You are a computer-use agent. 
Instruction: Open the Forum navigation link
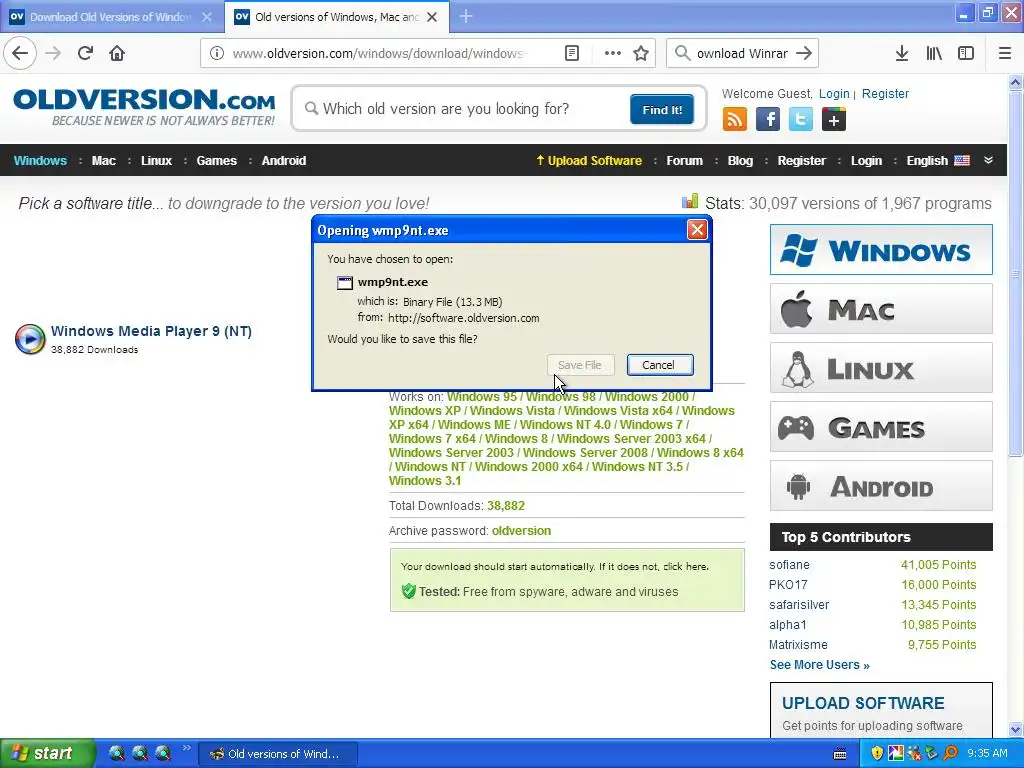pos(684,161)
